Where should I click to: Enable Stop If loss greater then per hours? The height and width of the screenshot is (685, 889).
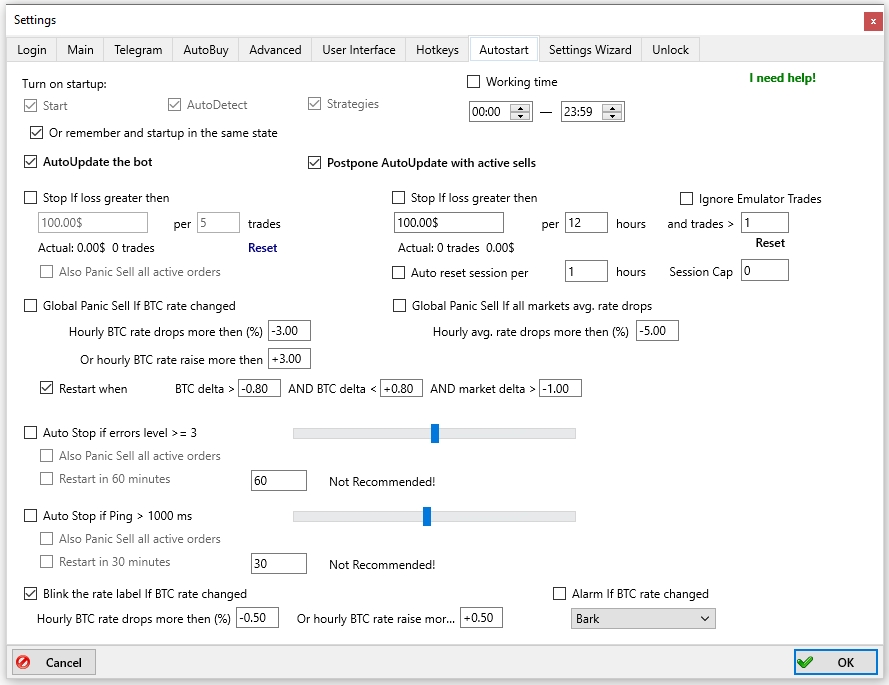pos(399,197)
